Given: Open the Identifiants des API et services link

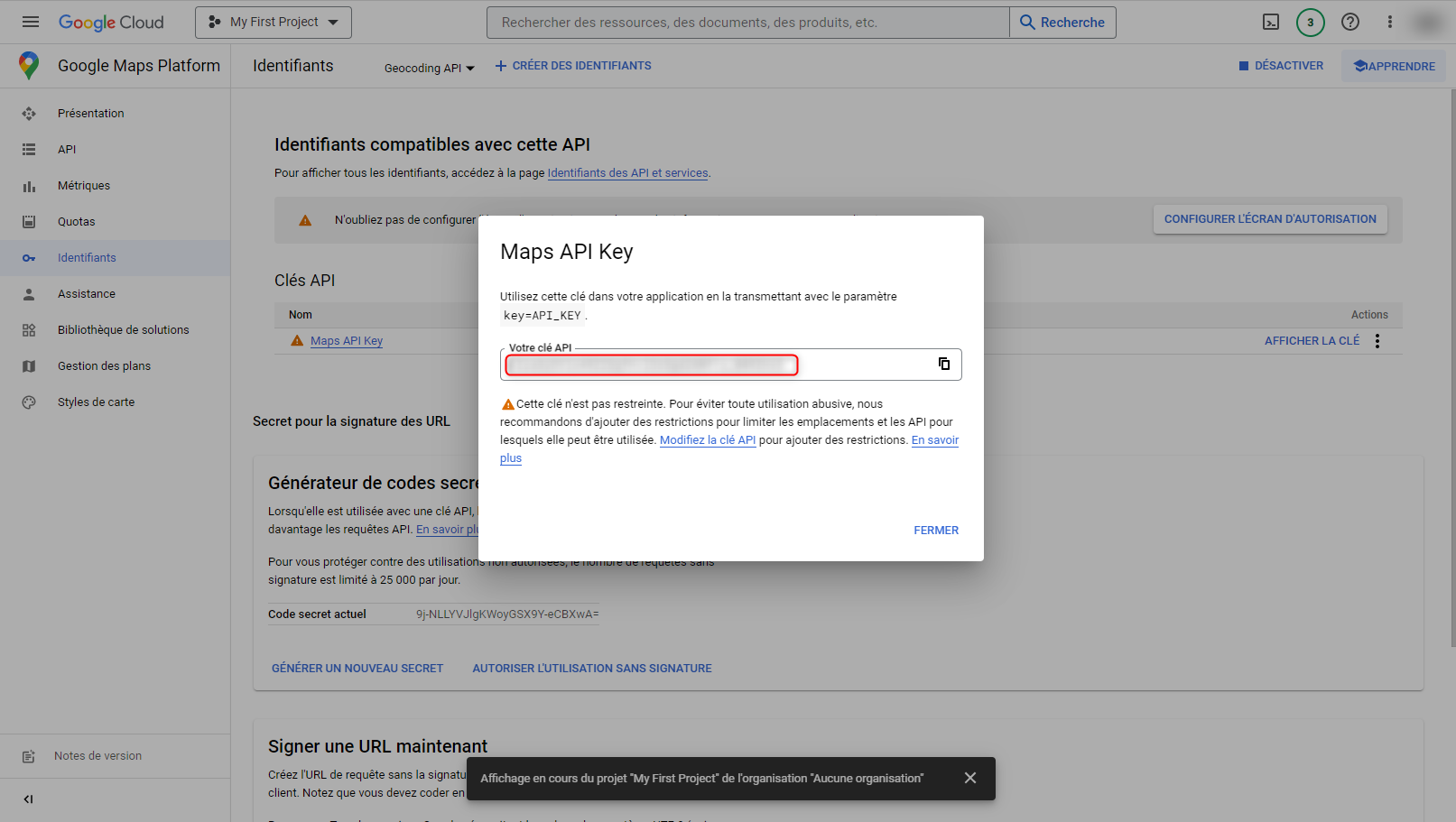Looking at the screenshot, I should click(627, 173).
